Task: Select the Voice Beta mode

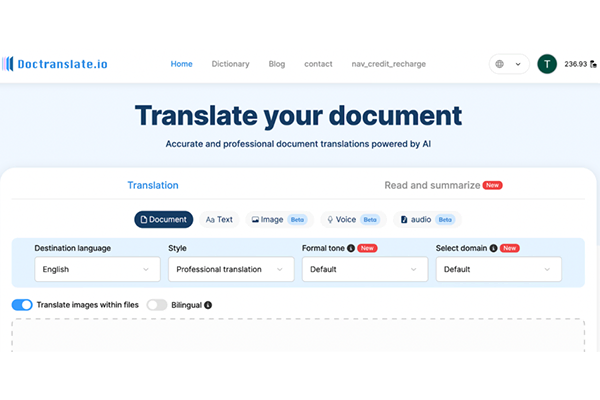Action: click(x=353, y=219)
